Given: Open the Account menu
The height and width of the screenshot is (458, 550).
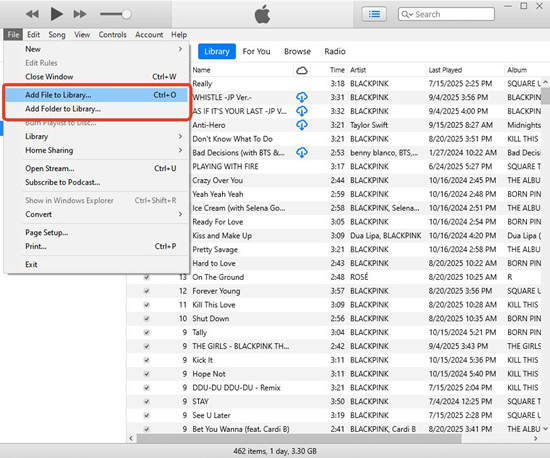Looking at the screenshot, I should [149, 35].
